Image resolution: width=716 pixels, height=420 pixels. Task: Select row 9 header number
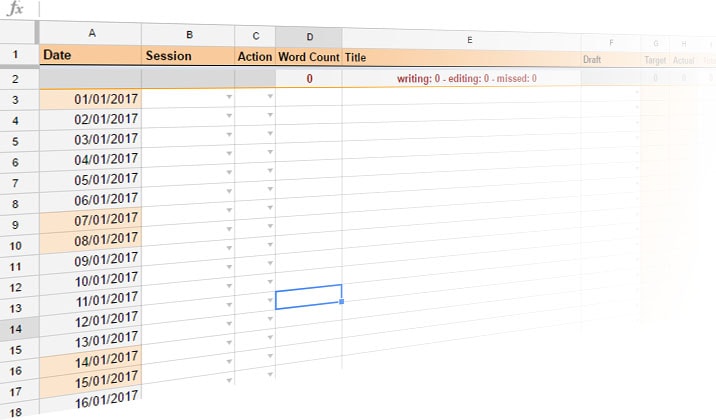(x=17, y=225)
